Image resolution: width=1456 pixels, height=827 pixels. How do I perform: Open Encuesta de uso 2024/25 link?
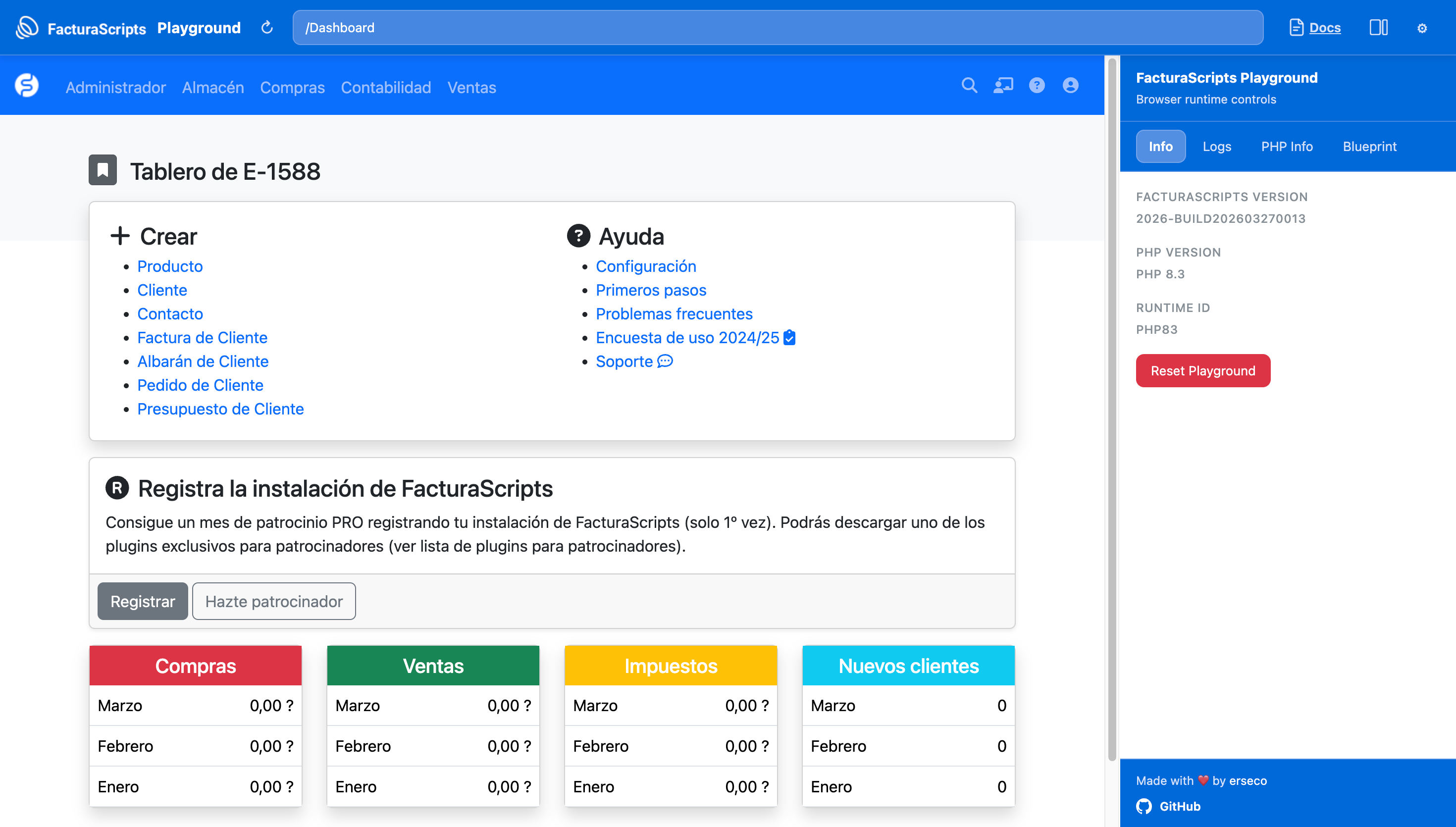687,337
